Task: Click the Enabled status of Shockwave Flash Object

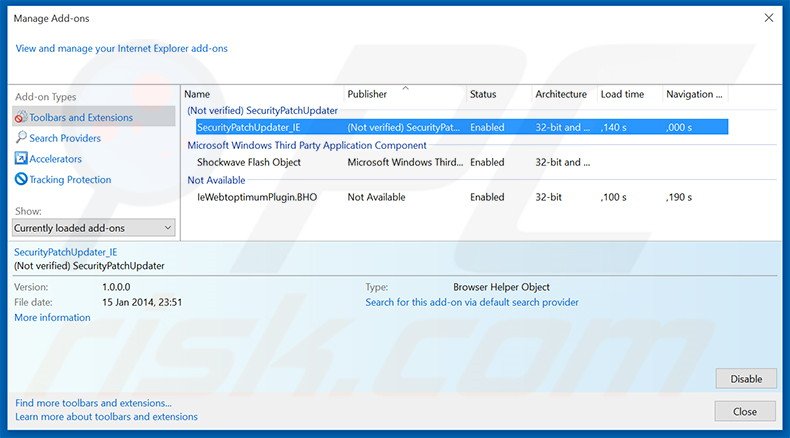Action: [x=487, y=162]
